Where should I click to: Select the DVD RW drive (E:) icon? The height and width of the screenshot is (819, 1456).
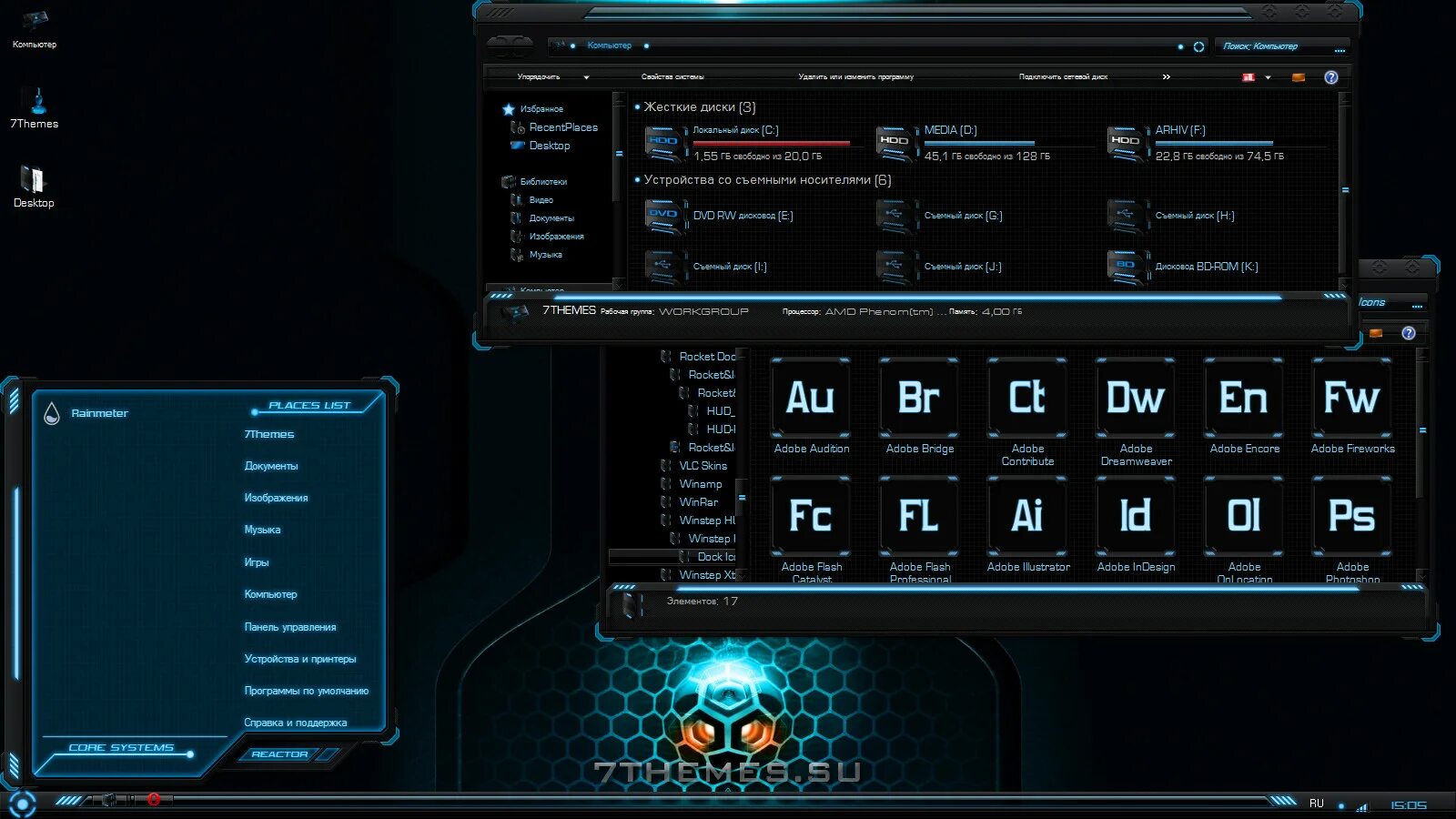click(x=664, y=217)
